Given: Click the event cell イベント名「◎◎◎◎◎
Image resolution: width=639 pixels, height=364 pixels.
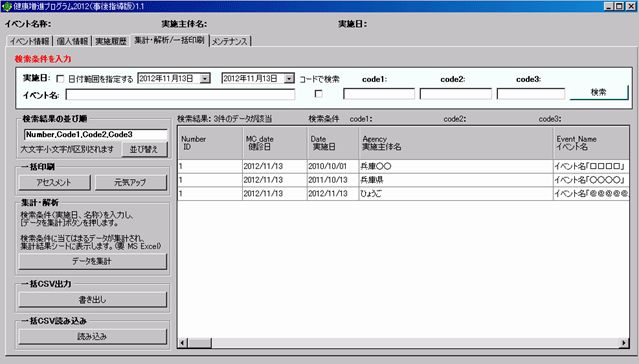Looking at the screenshot, I should point(591,193).
